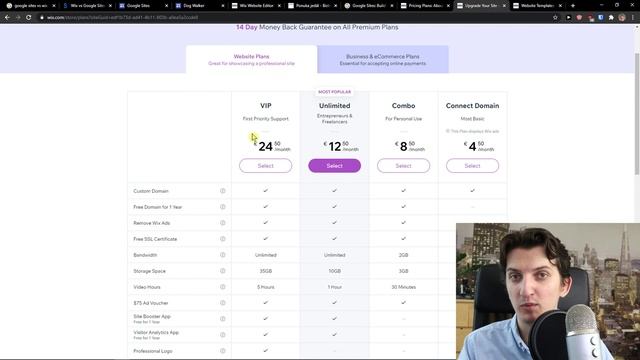Open info icon for Site Booster App row
This screenshot has width=640, height=360.
point(223,319)
